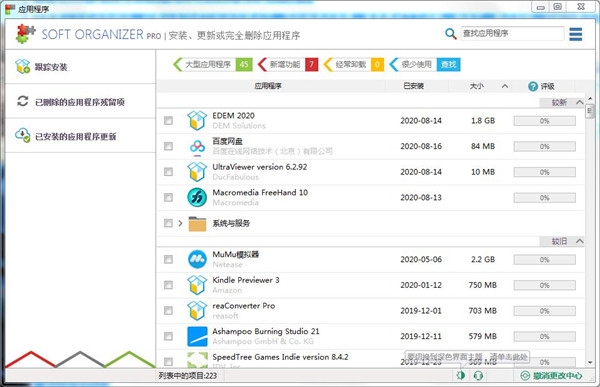Open the hamburger menu
The height and width of the screenshot is (387, 600).
tap(576, 34)
